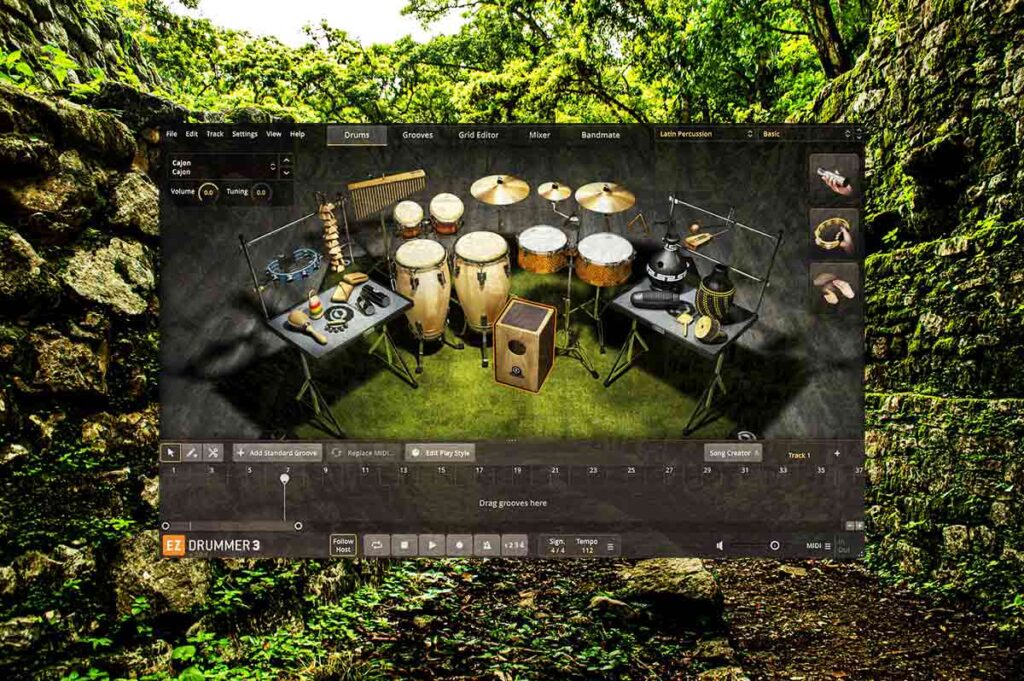Toggle the loop playback button
This screenshot has height=681, width=1024.
[377, 545]
